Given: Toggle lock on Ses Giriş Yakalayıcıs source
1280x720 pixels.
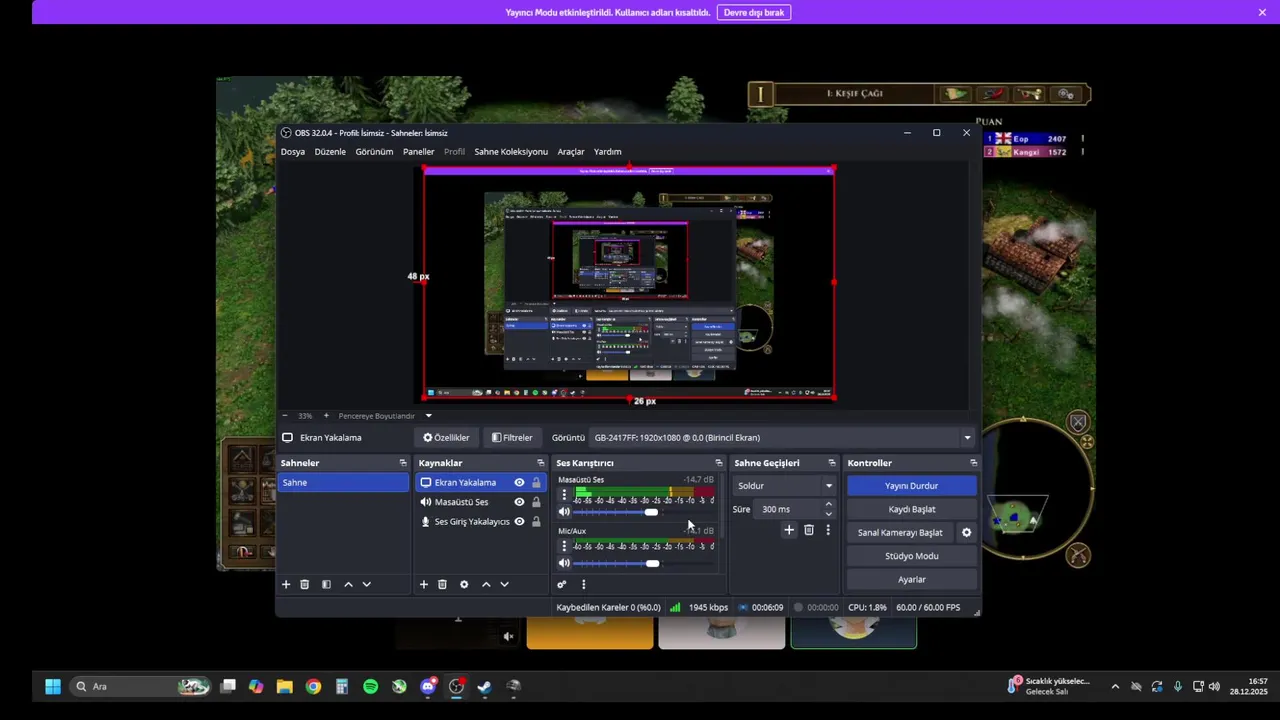Looking at the screenshot, I should (536, 522).
